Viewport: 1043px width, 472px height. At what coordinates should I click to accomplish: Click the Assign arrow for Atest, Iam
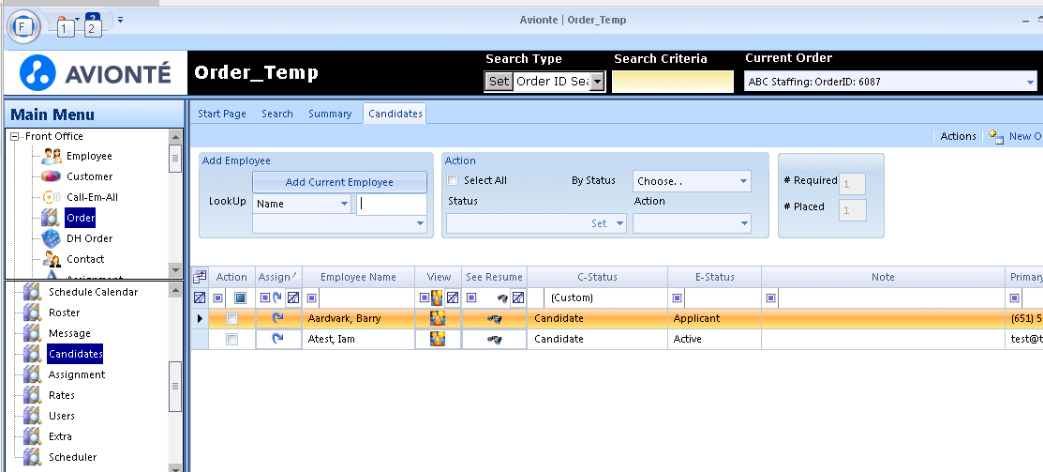click(278, 339)
